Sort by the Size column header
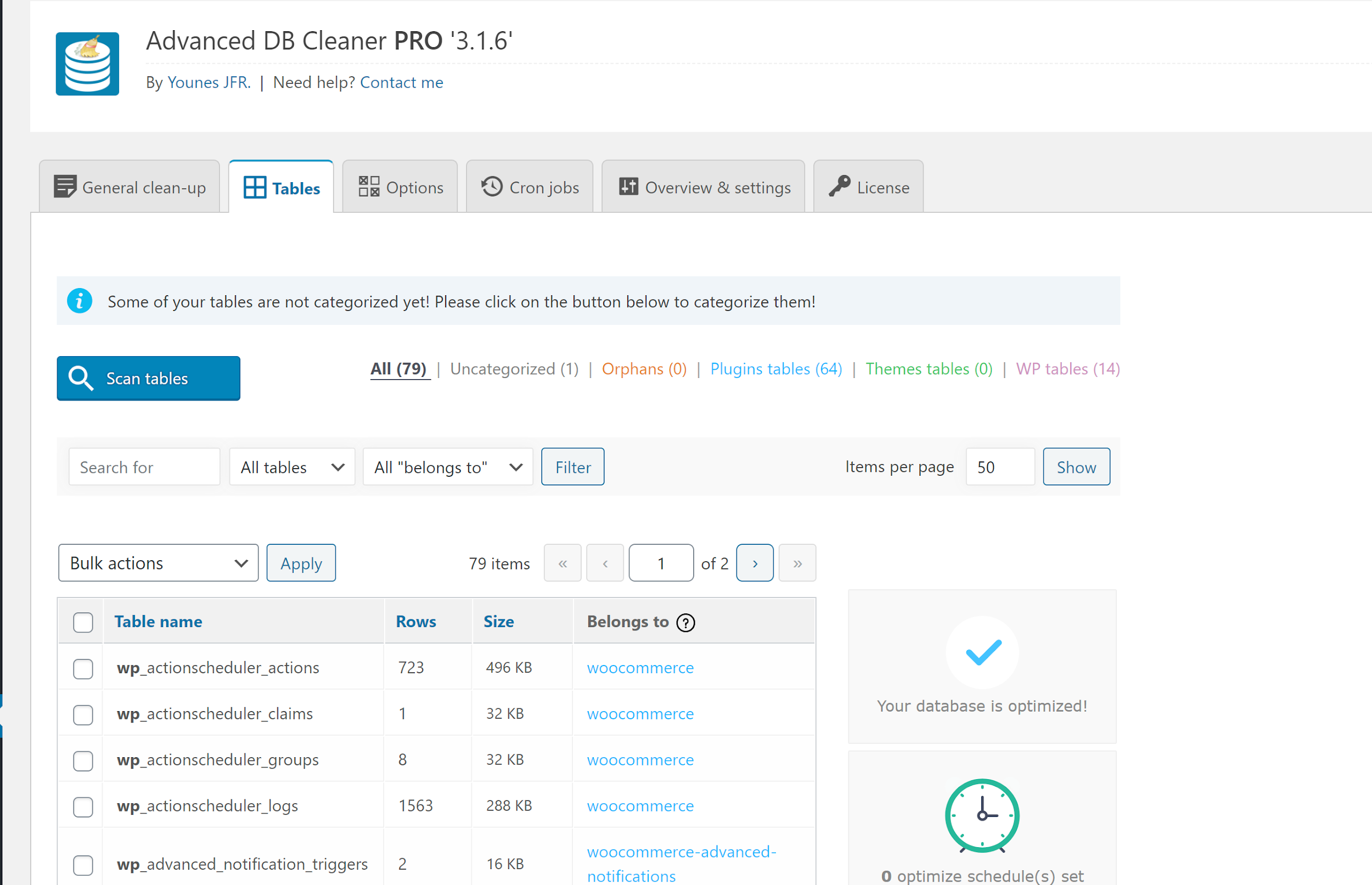The image size is (1372, 885). (x=498, y=622)
